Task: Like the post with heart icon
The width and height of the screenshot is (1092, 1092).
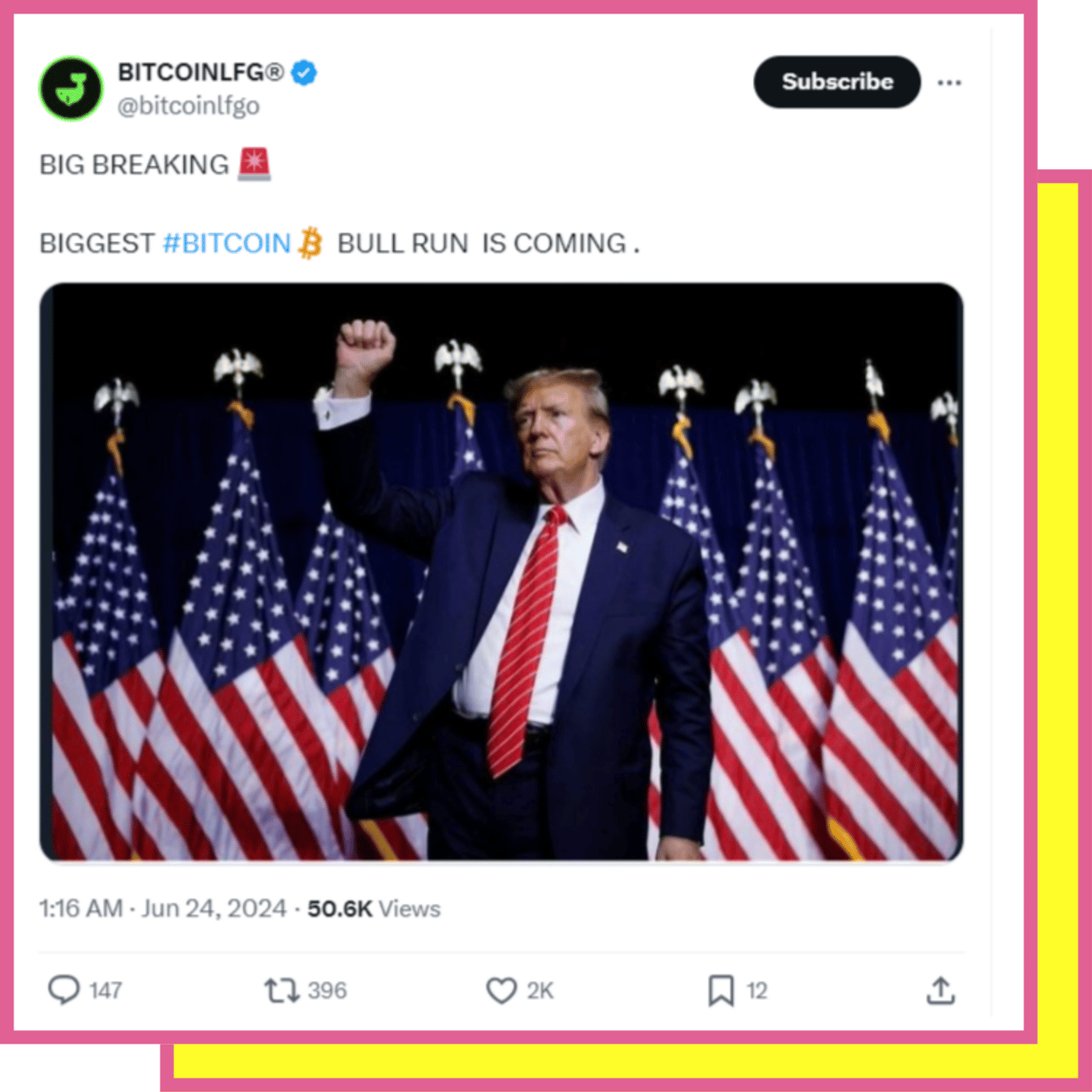Action: pyautogui.click(x=501, y=990)
